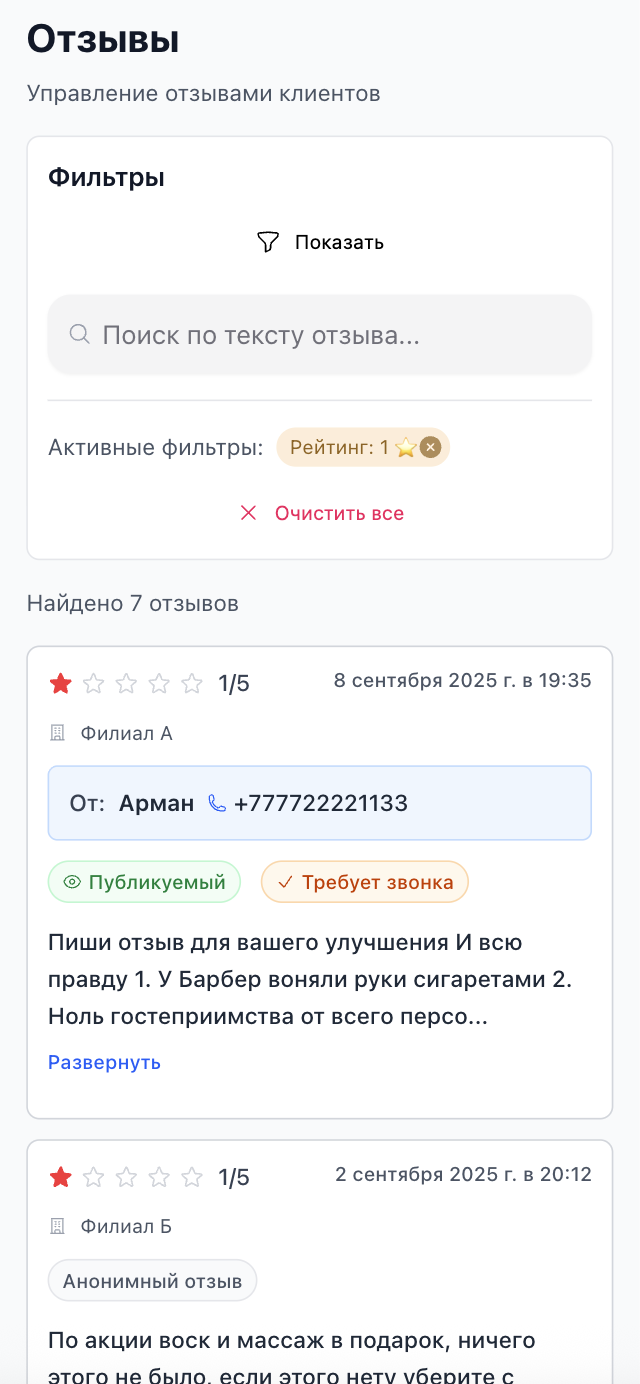Expand the review from Арман via Развернуть
Image resolution: width=640 pixels, height=1384 pixels.
tap(104, 1062)
